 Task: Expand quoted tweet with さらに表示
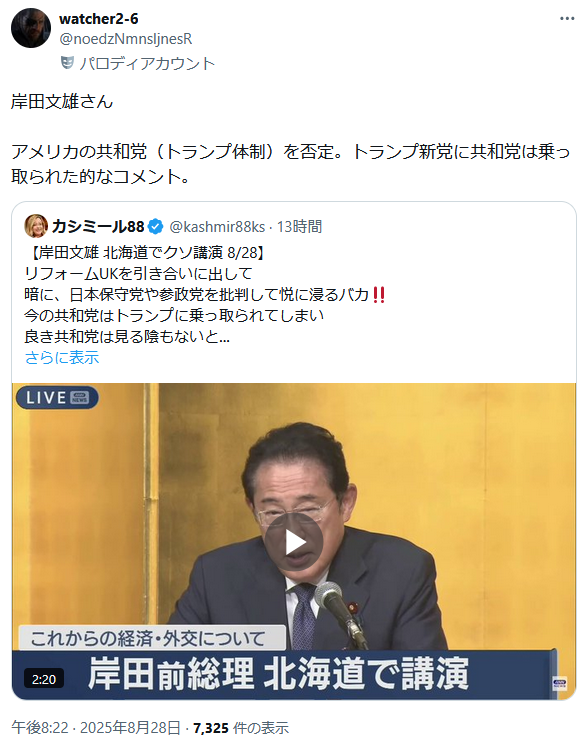61,357
